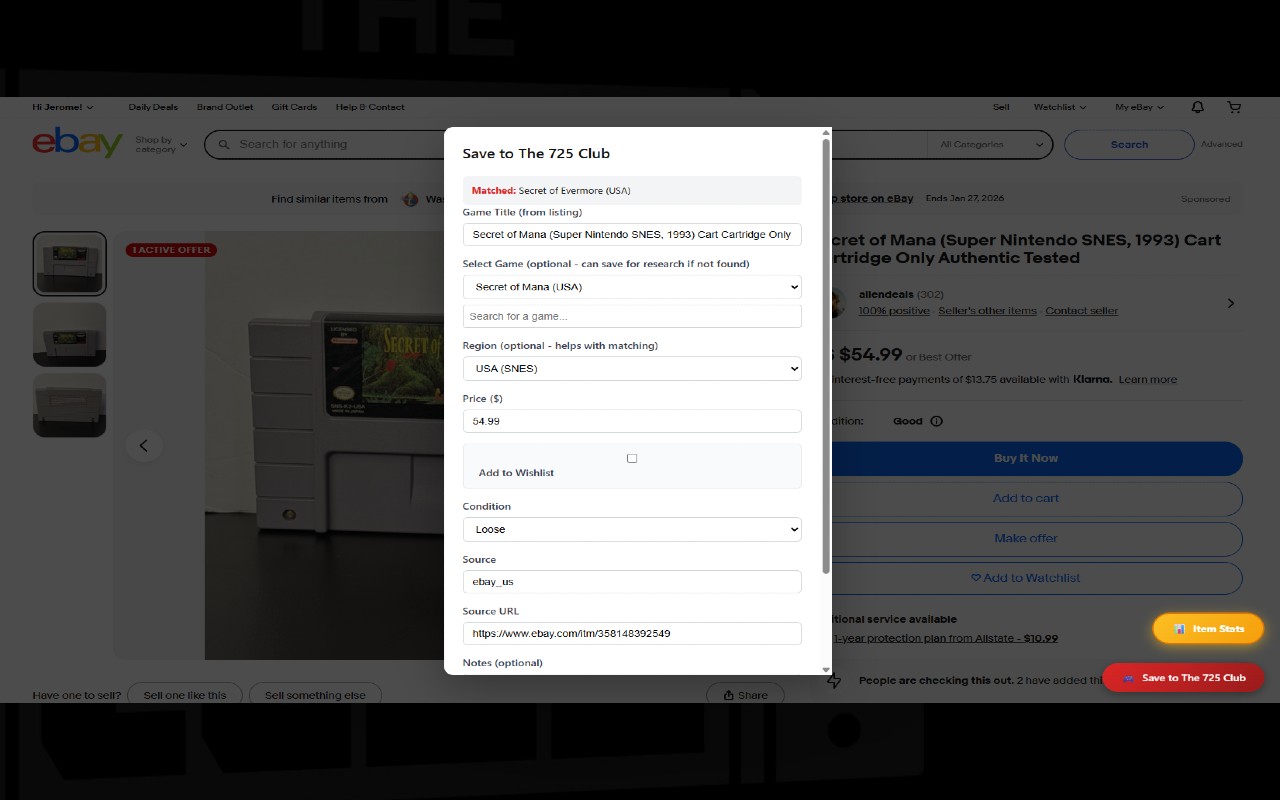
Task: Click the info icon next to Good condition
Action: [x=938, y=421]
